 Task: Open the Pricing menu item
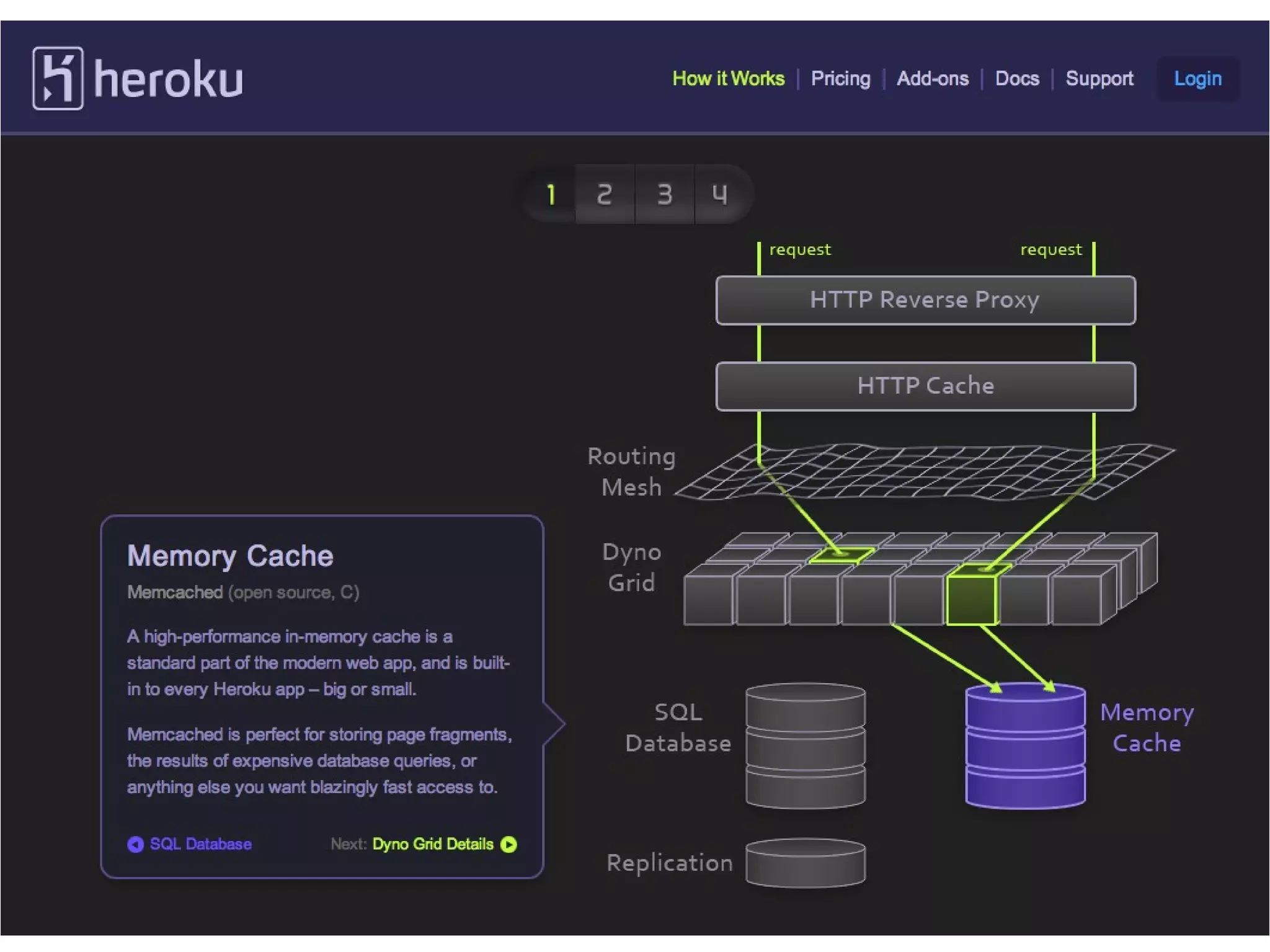(840, 79)
